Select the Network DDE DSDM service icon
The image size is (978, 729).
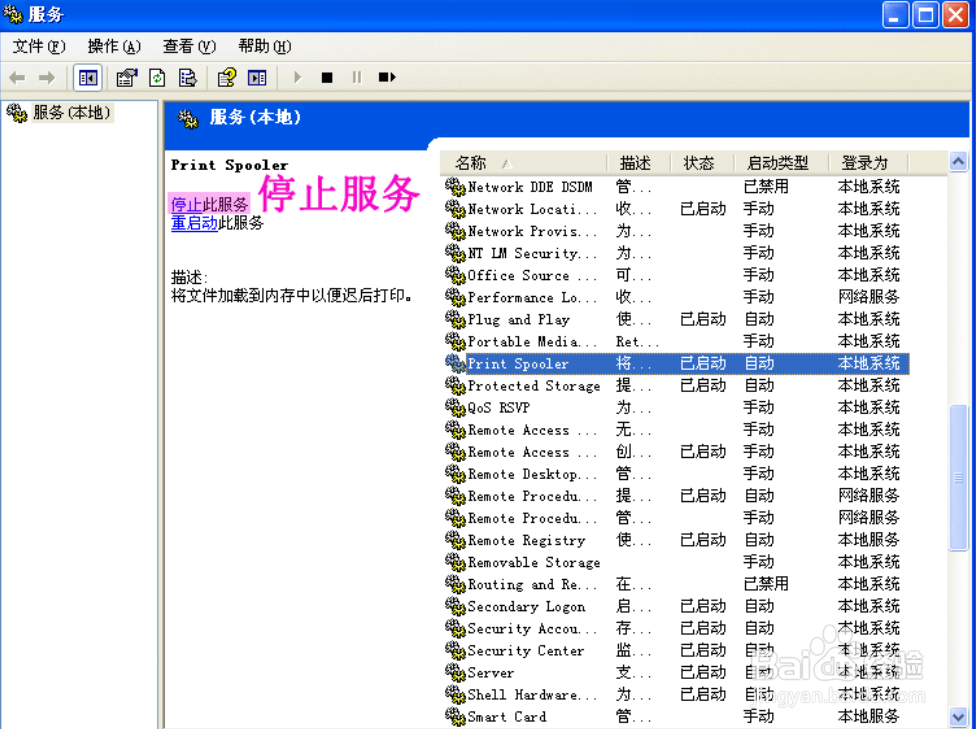tap(455, 186)
